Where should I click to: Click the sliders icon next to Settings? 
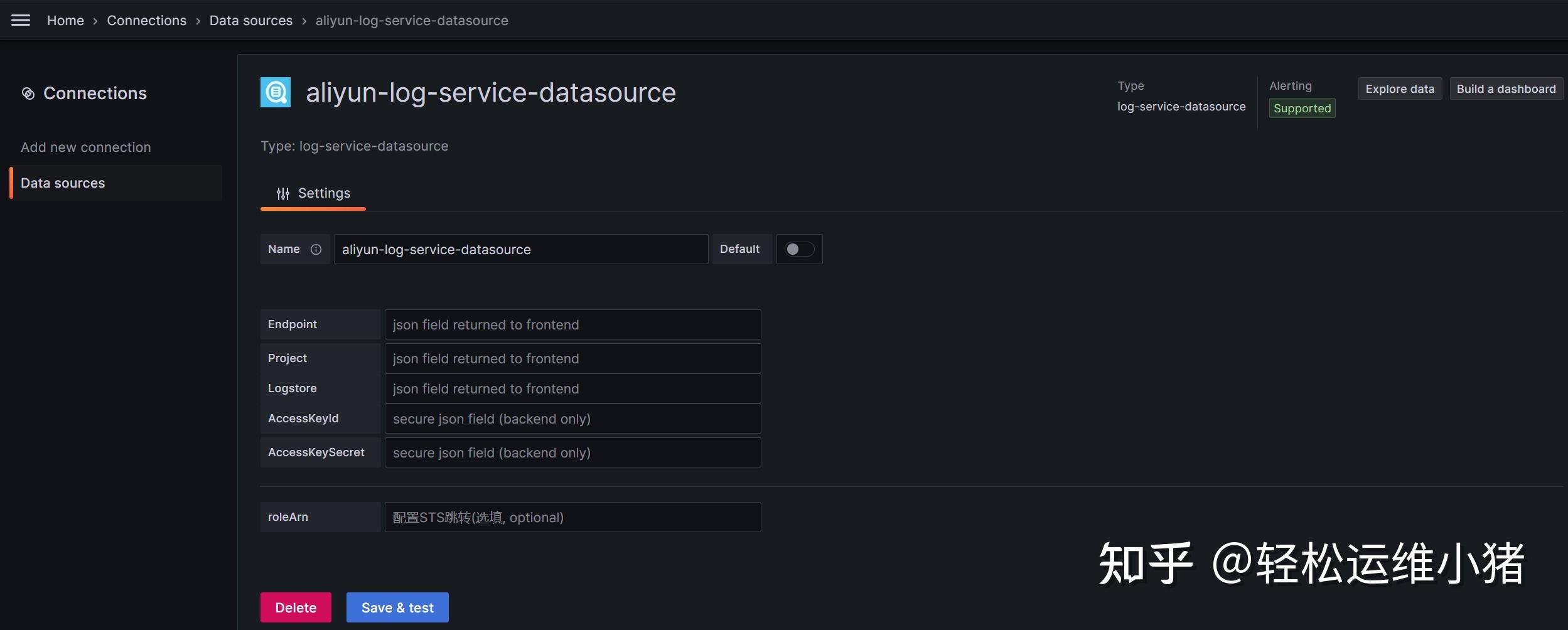tap(283, 193)
